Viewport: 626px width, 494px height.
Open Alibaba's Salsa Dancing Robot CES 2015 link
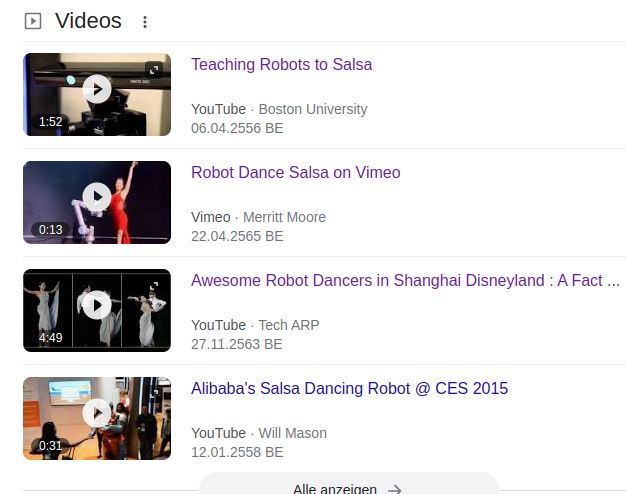point(349,388)
